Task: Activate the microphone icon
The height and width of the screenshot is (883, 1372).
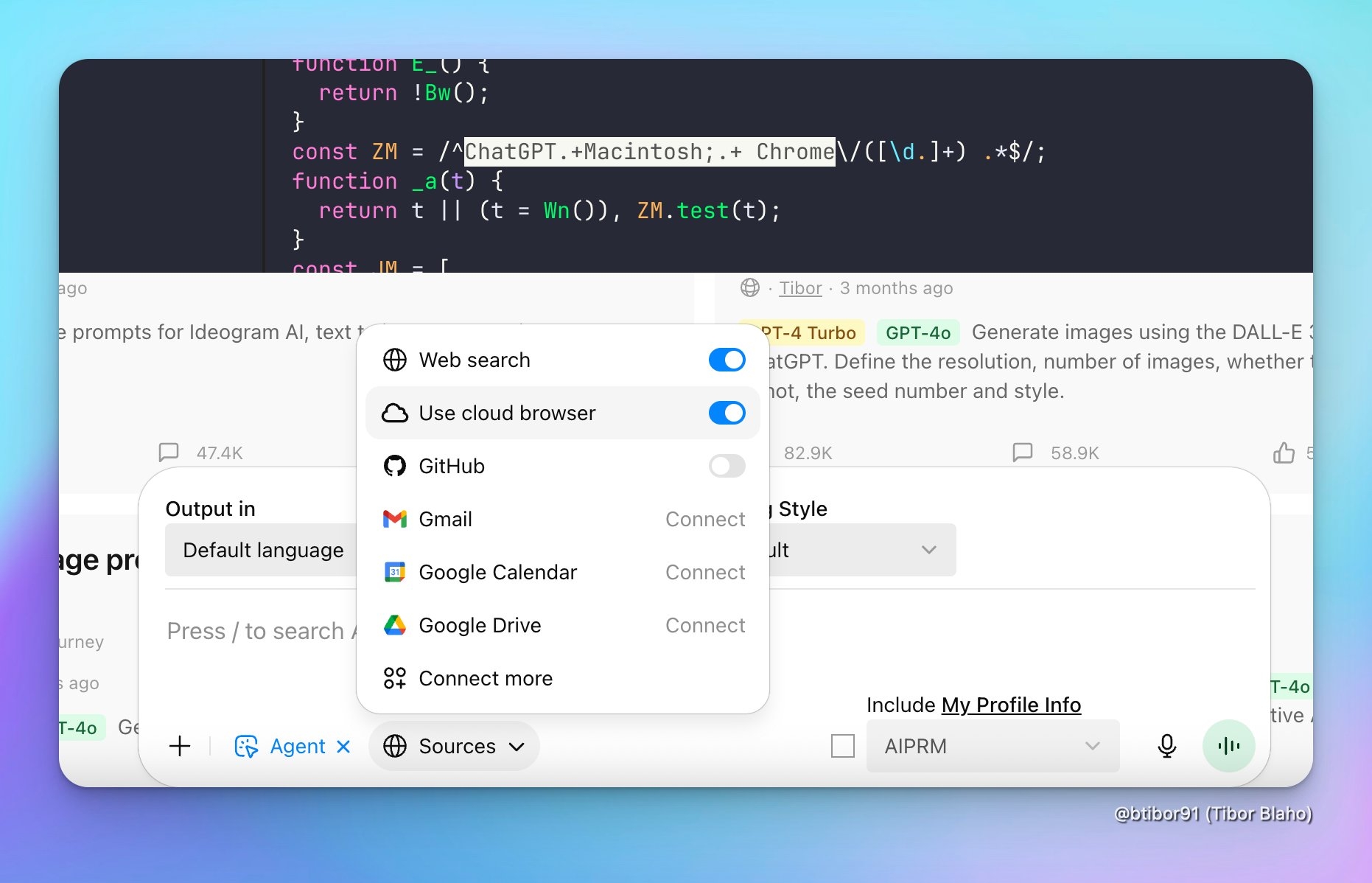Action: tap(1166, 746)
